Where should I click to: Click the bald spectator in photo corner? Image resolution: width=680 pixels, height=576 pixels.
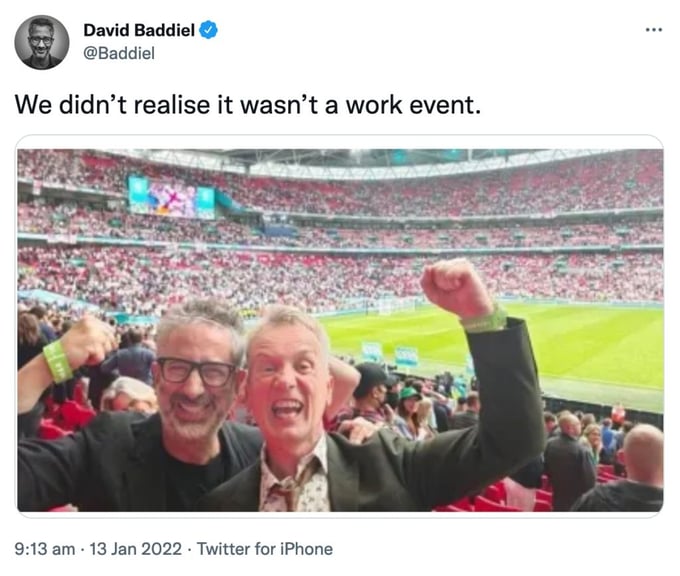(643, 454)
